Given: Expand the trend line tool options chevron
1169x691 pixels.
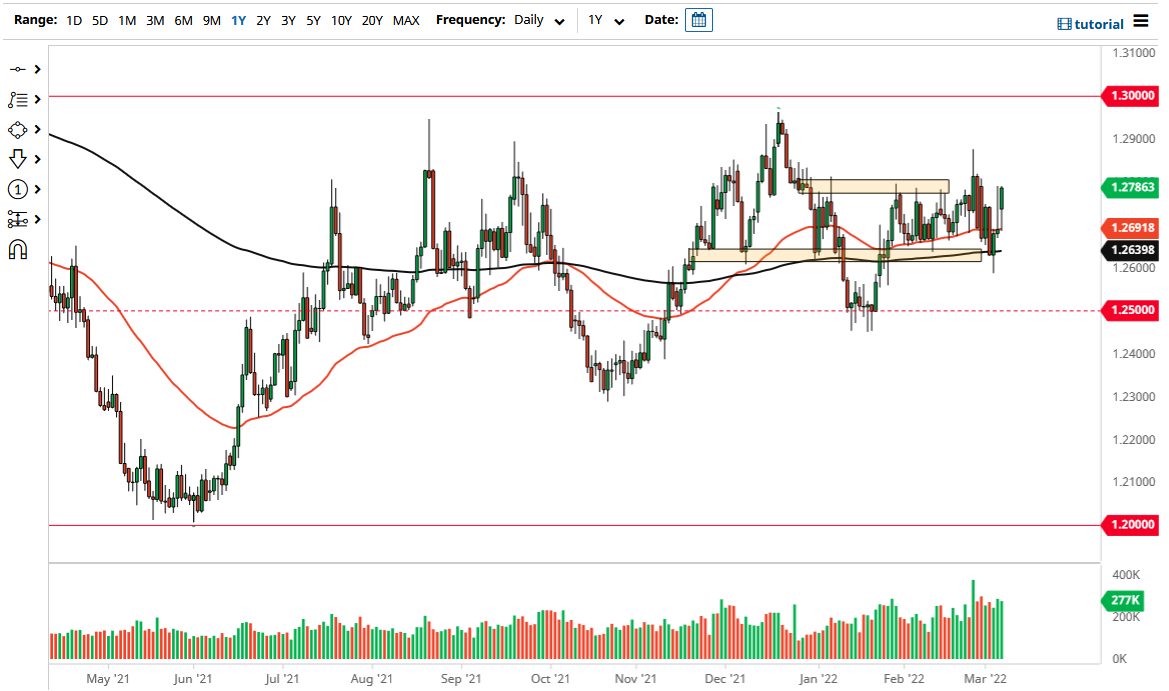Looking at the screenshot, I should [37, 69].
